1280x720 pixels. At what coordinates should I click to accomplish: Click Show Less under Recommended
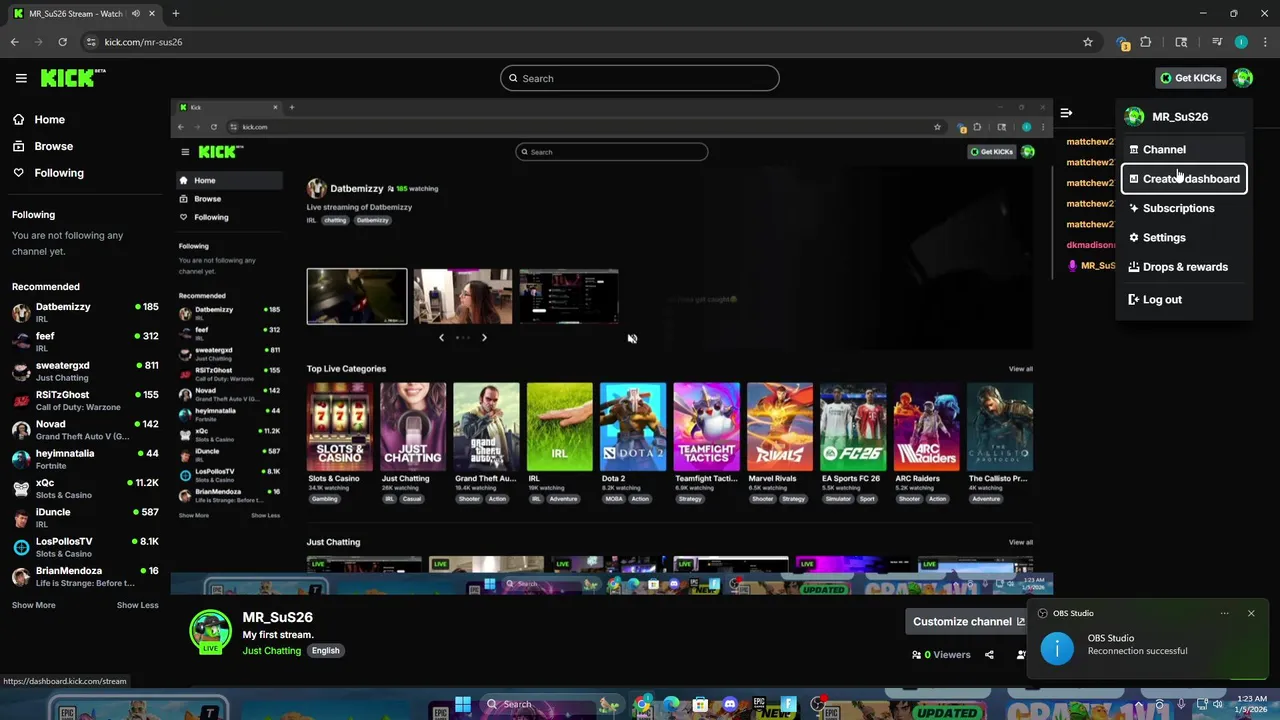click(x=137, y=605)
